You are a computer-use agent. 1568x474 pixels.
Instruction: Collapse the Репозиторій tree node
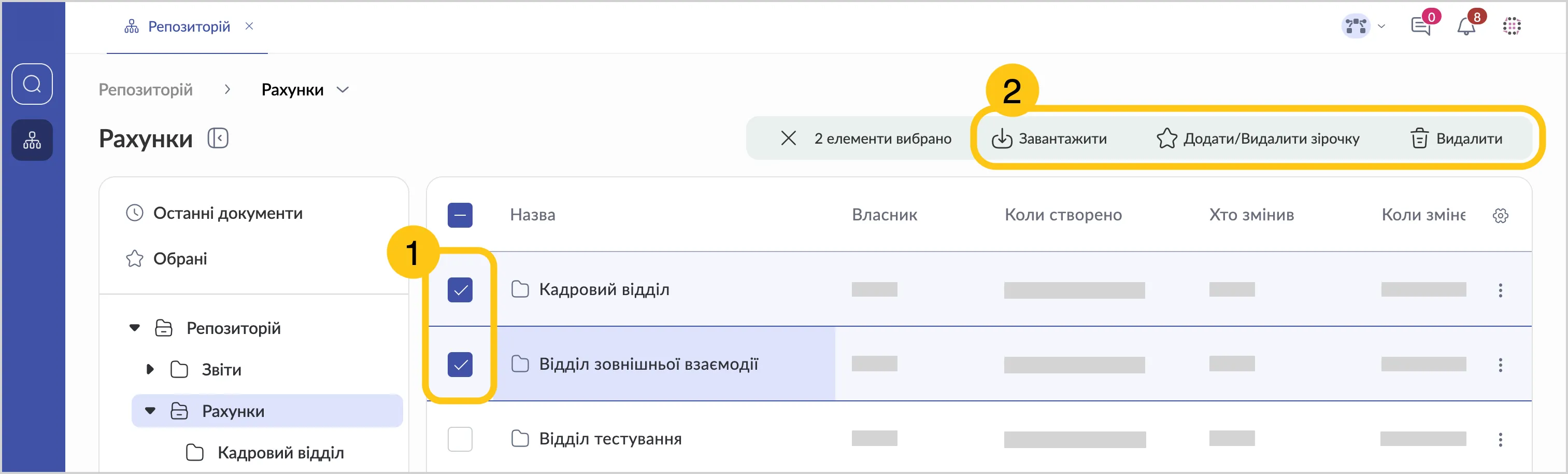135,328
